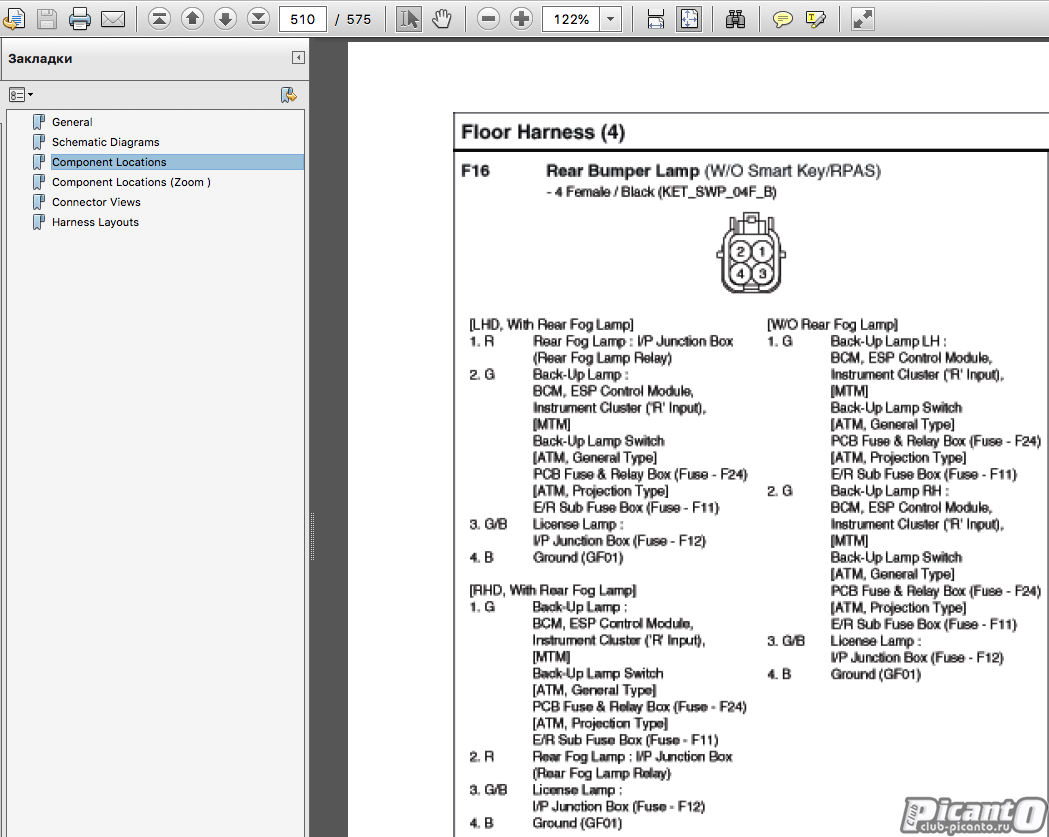Click the page number field showing 510
This screenshot has width=1049, height=837.
click(x=302, y=19)
